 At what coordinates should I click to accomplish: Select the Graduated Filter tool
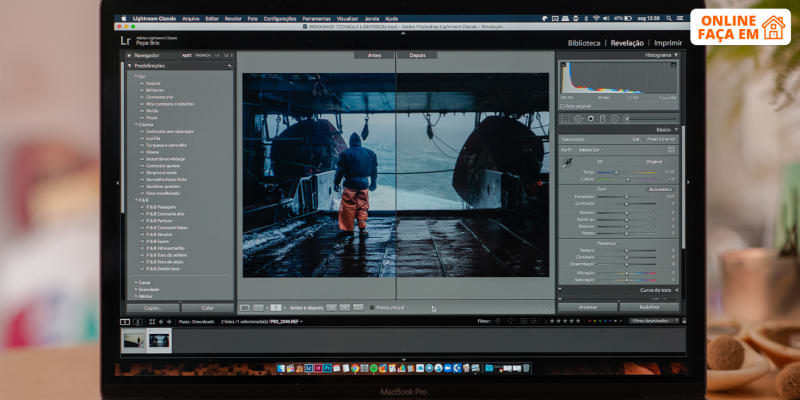pos(603,119)
